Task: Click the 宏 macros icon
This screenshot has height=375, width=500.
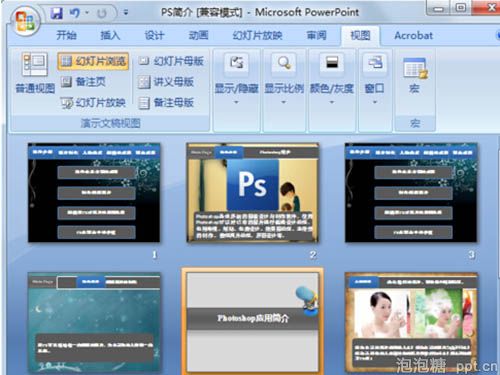Action: [415, 76]
